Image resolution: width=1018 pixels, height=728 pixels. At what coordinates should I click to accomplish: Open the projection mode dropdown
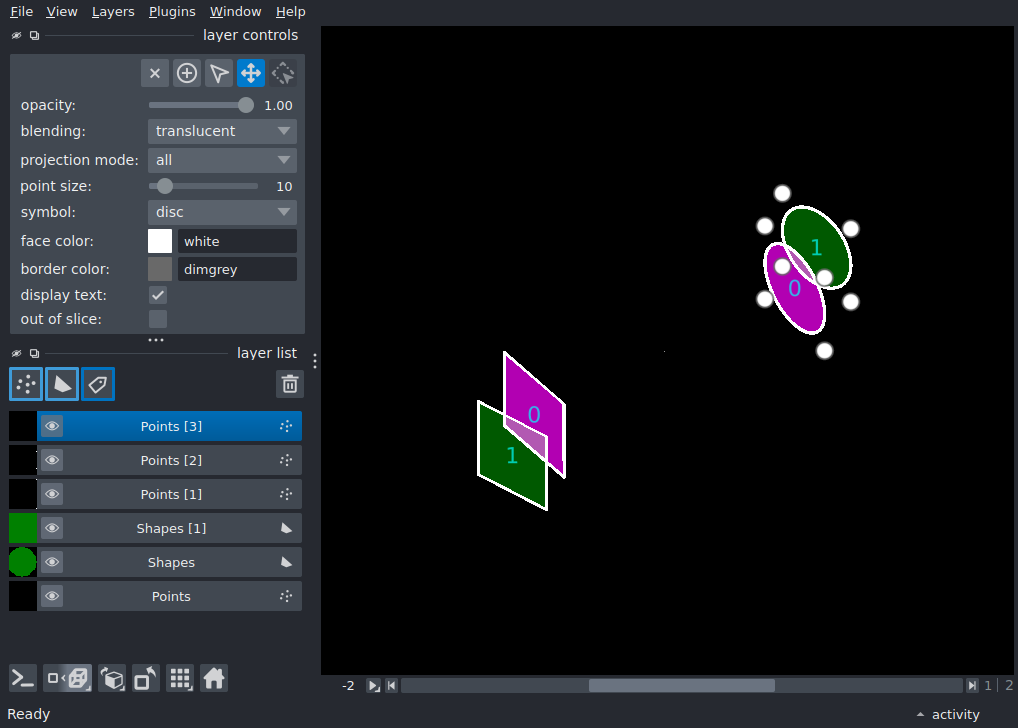pyautogui.click(x=222, y=160)
